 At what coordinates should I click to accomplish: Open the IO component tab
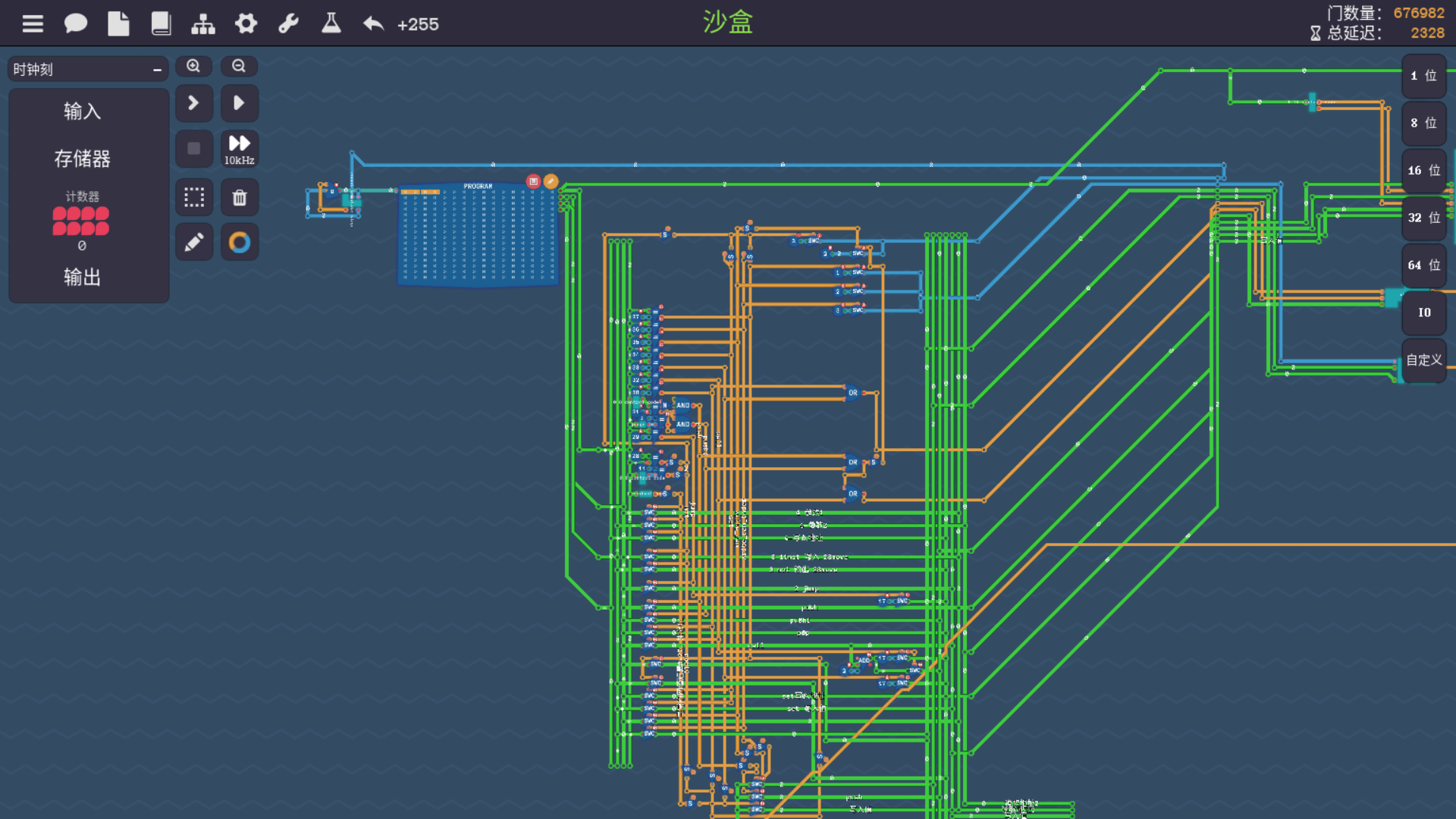[x=1423, y=312]
